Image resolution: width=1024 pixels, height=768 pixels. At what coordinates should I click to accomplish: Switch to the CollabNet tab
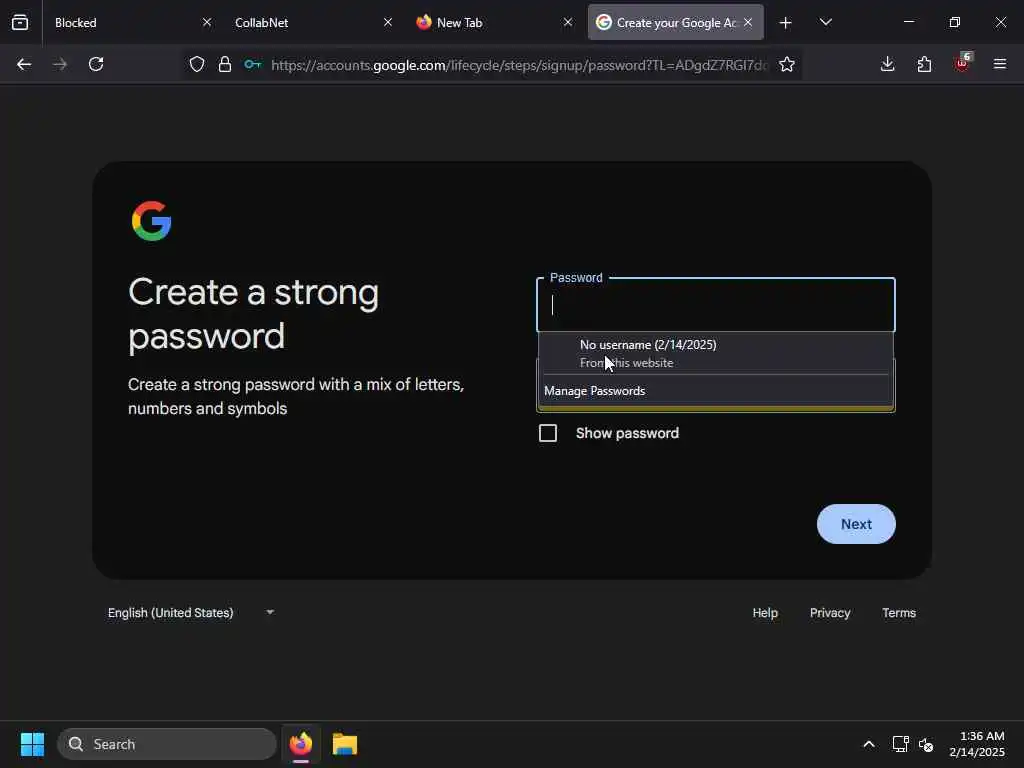312,22
